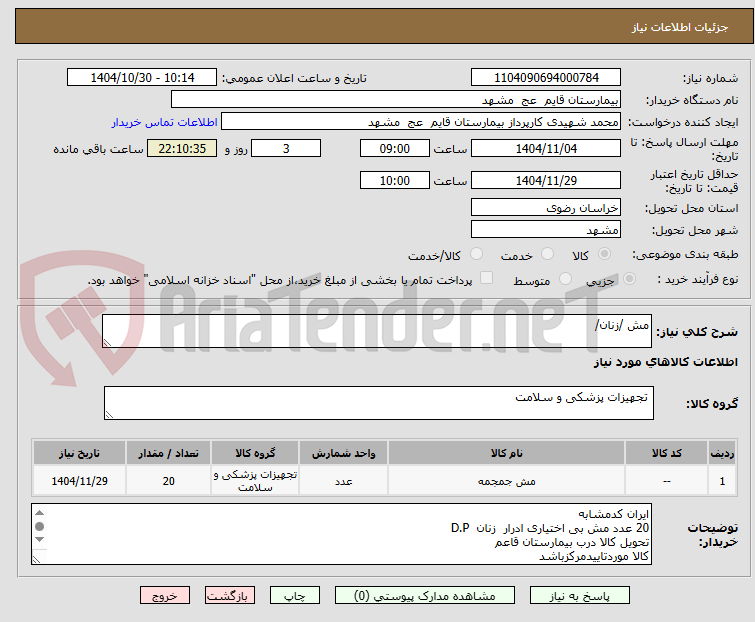
Task: Click the تاریخ نیاز column header
Action: [x=79, y=453]
